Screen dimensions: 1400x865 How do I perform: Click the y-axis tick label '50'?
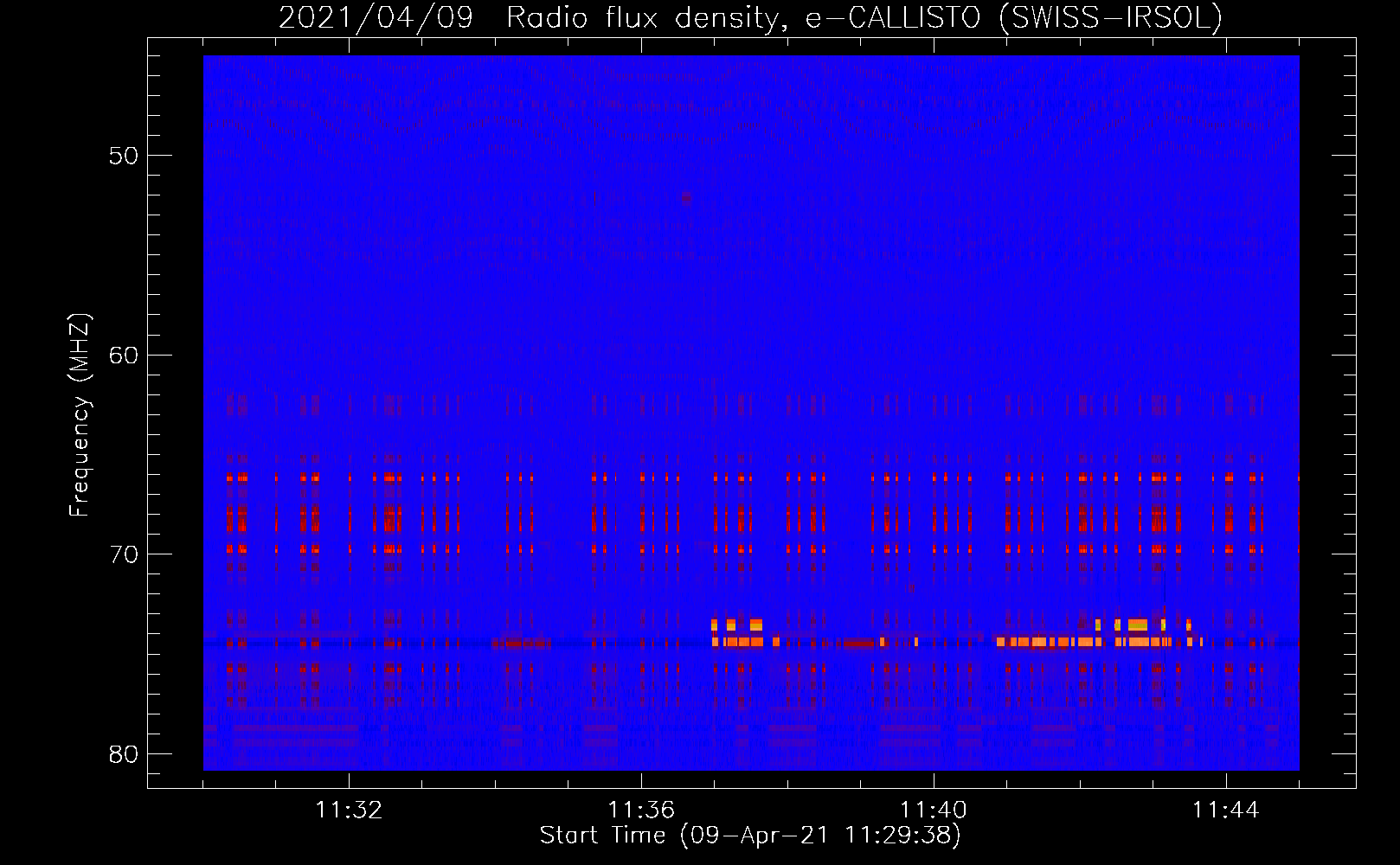[124, 156]
